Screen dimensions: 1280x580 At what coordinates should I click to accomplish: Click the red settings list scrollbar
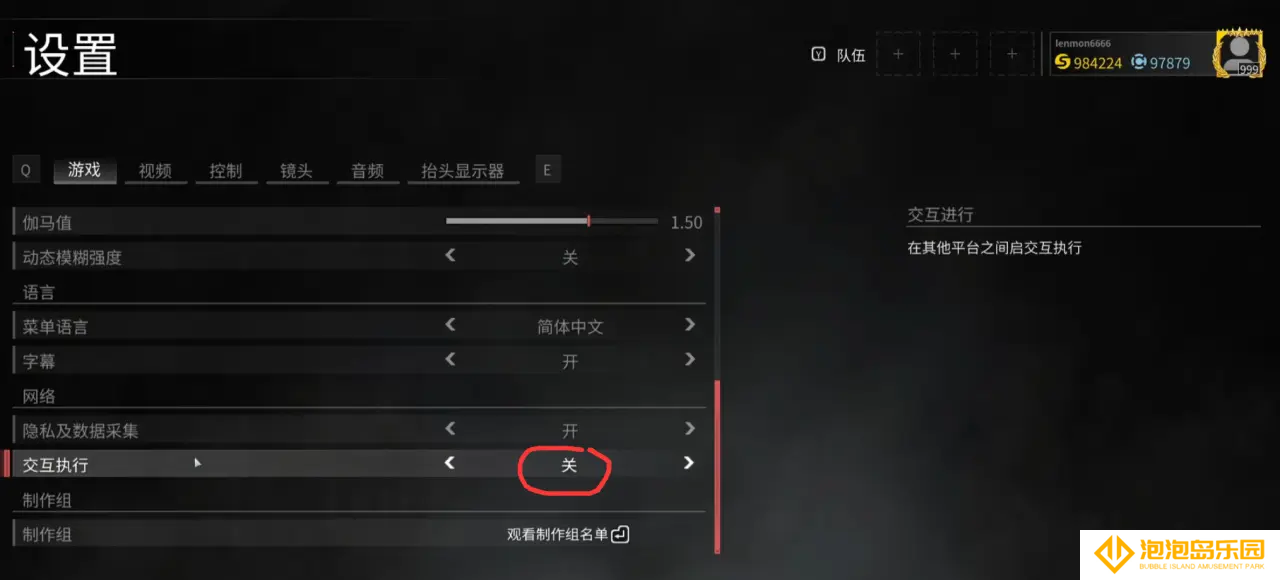coord(717,465)
